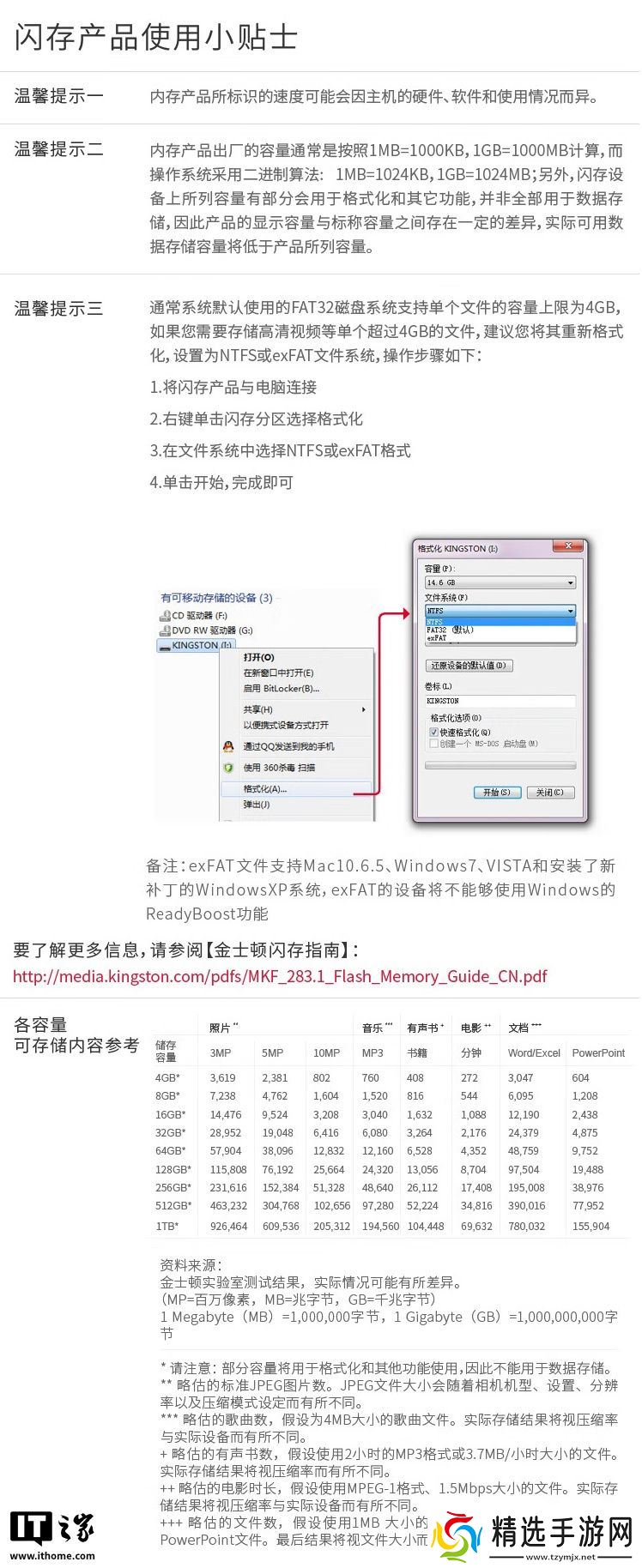Click the format progress bar

[x=500, y=766]
